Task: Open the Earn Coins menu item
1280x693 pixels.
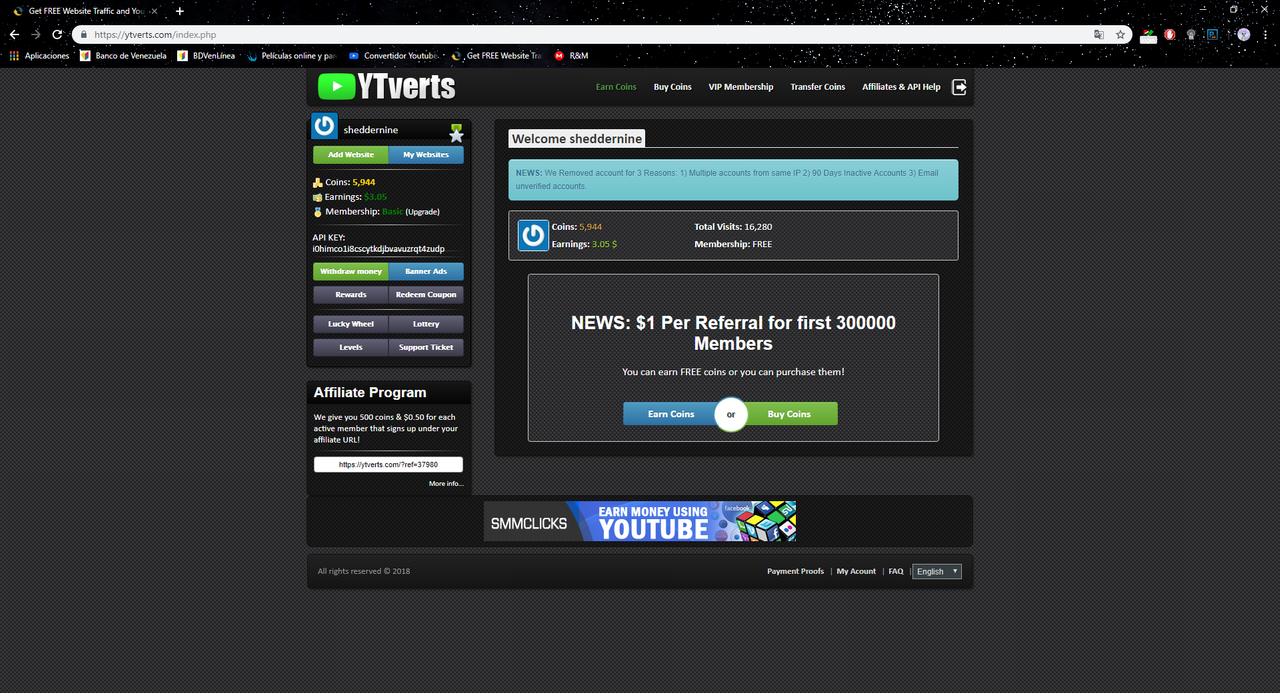Action: tap(616, 87)
